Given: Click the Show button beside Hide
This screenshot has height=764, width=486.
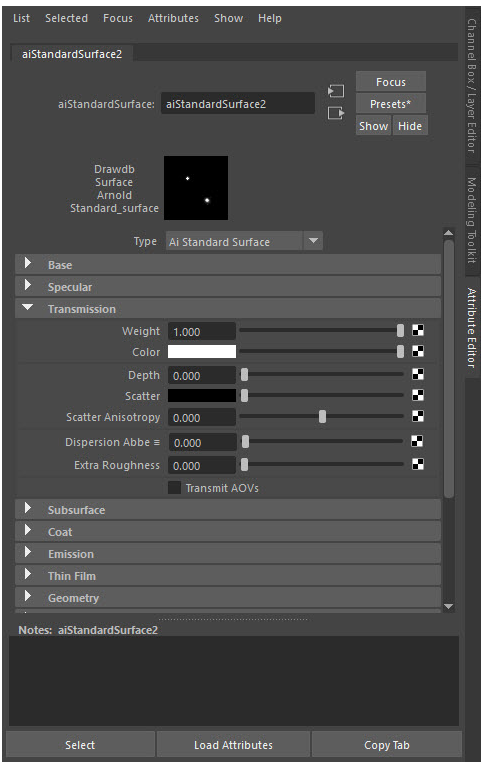Looking at the screenshot, I should click(x=373, y=126).
